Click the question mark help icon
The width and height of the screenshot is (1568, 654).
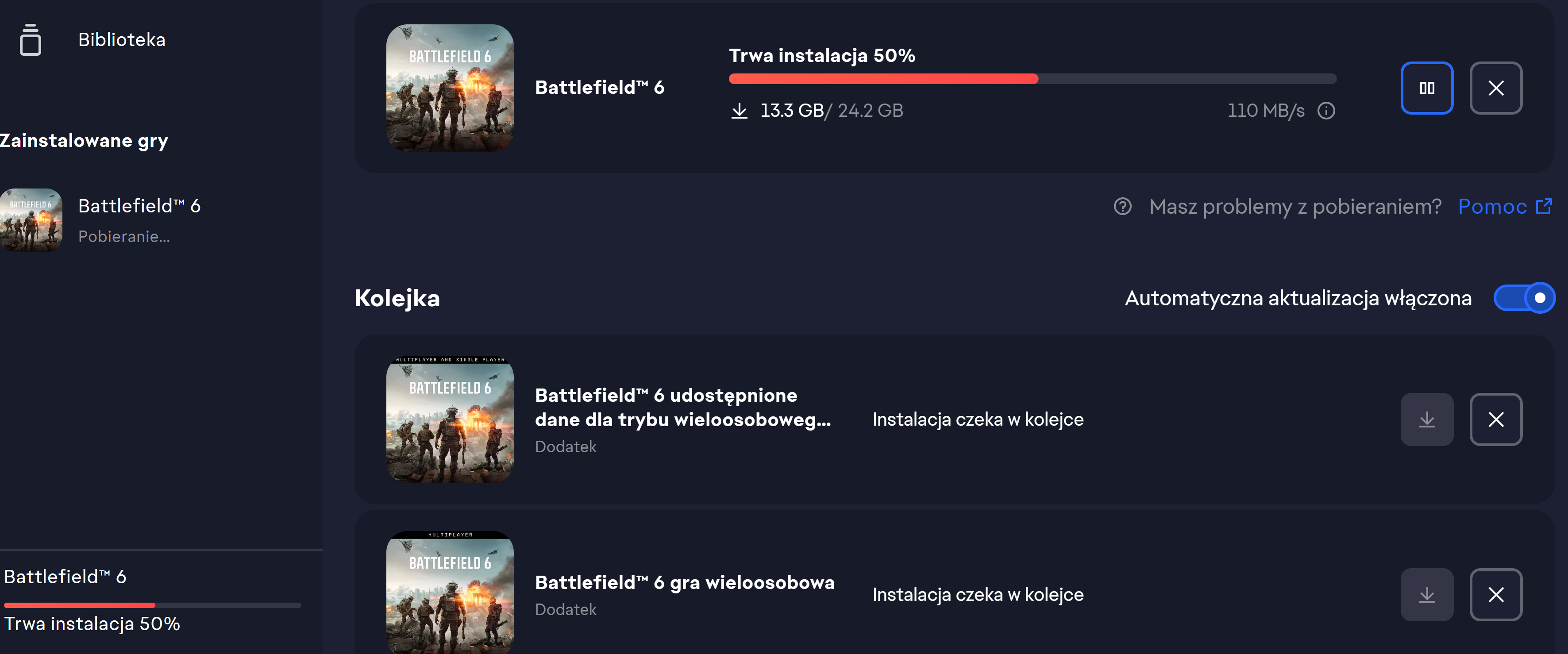1122,207
